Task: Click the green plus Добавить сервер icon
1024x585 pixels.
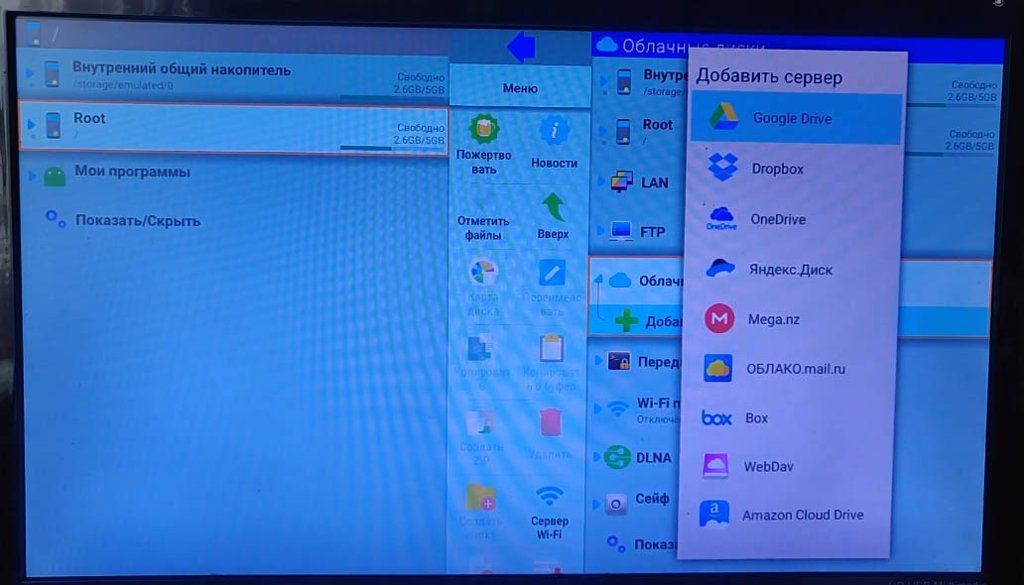Action: click(x=626, y=321)
